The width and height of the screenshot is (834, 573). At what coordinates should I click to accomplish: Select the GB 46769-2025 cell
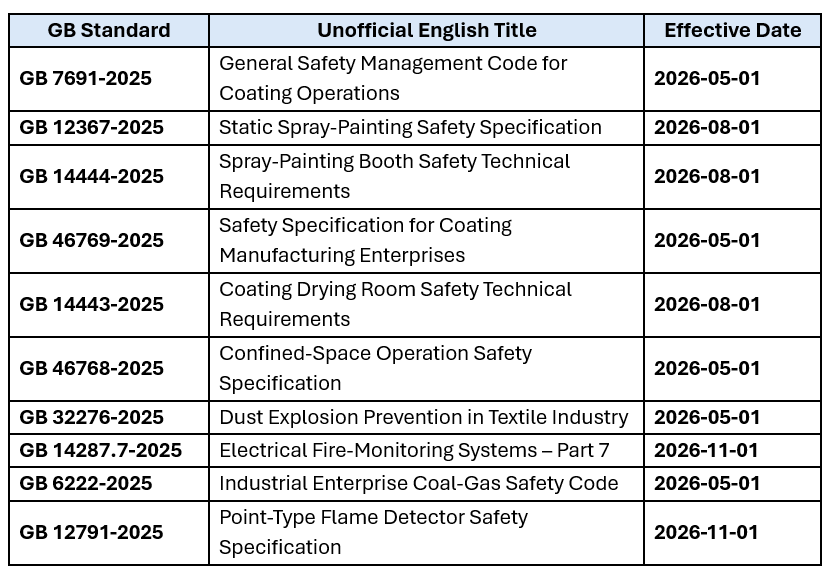92,240
